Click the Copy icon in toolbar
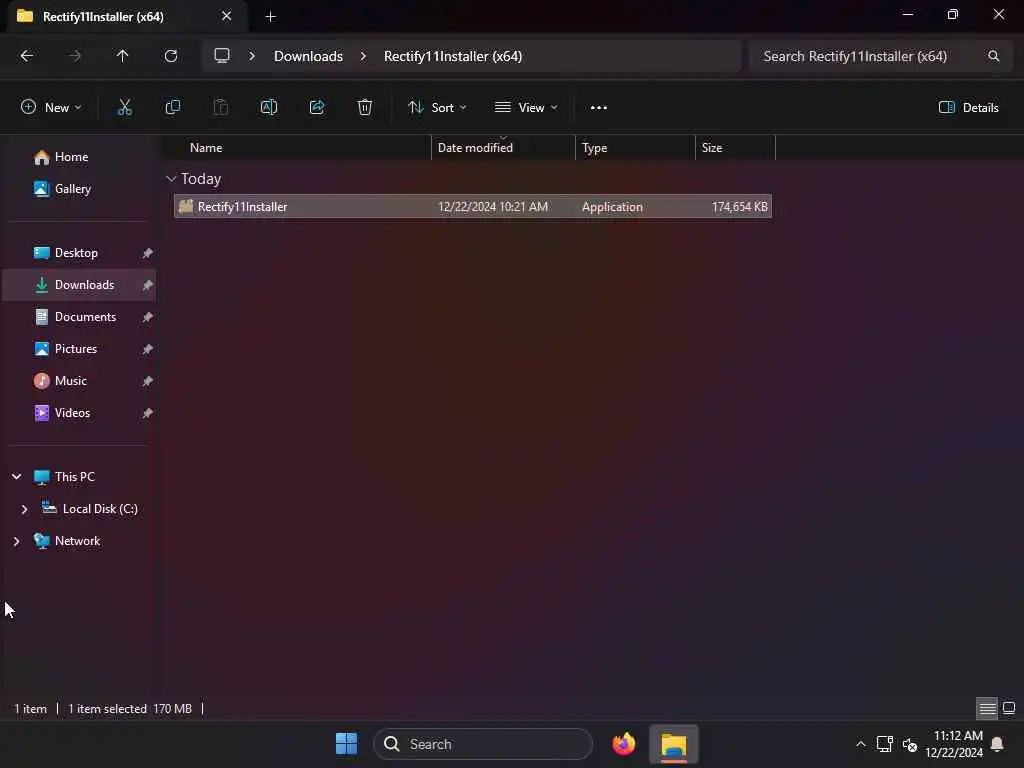The height and width of the screenshot is (768, 1024). [x=172, y=108]
